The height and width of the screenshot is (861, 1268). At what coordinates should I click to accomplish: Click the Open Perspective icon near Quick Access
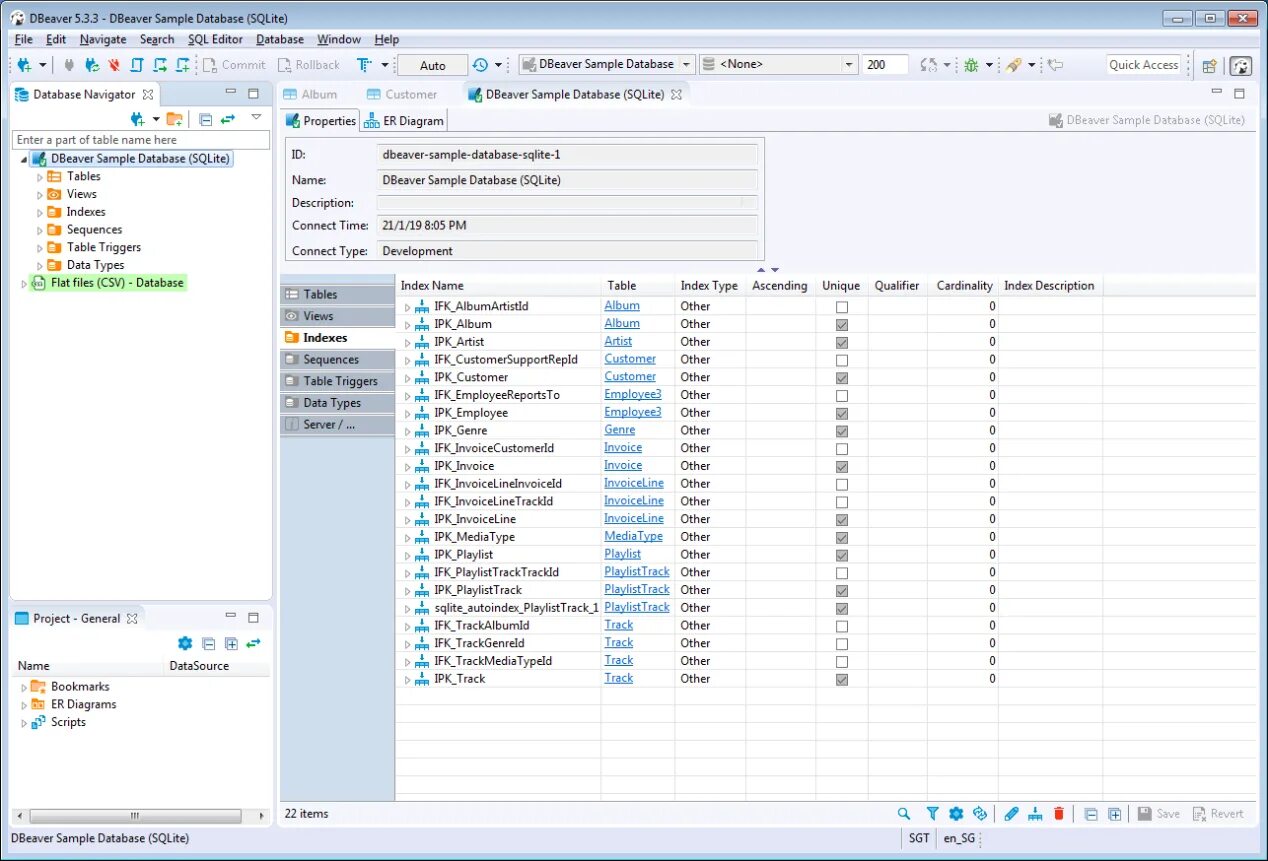pos(1210,66)
